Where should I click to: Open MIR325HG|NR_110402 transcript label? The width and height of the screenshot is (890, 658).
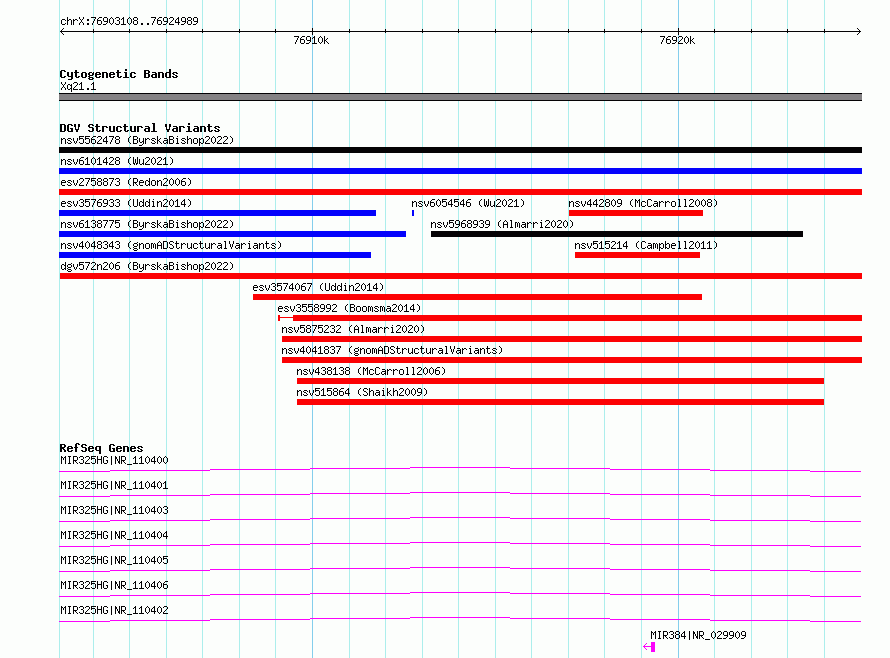[x=114, y=610]
